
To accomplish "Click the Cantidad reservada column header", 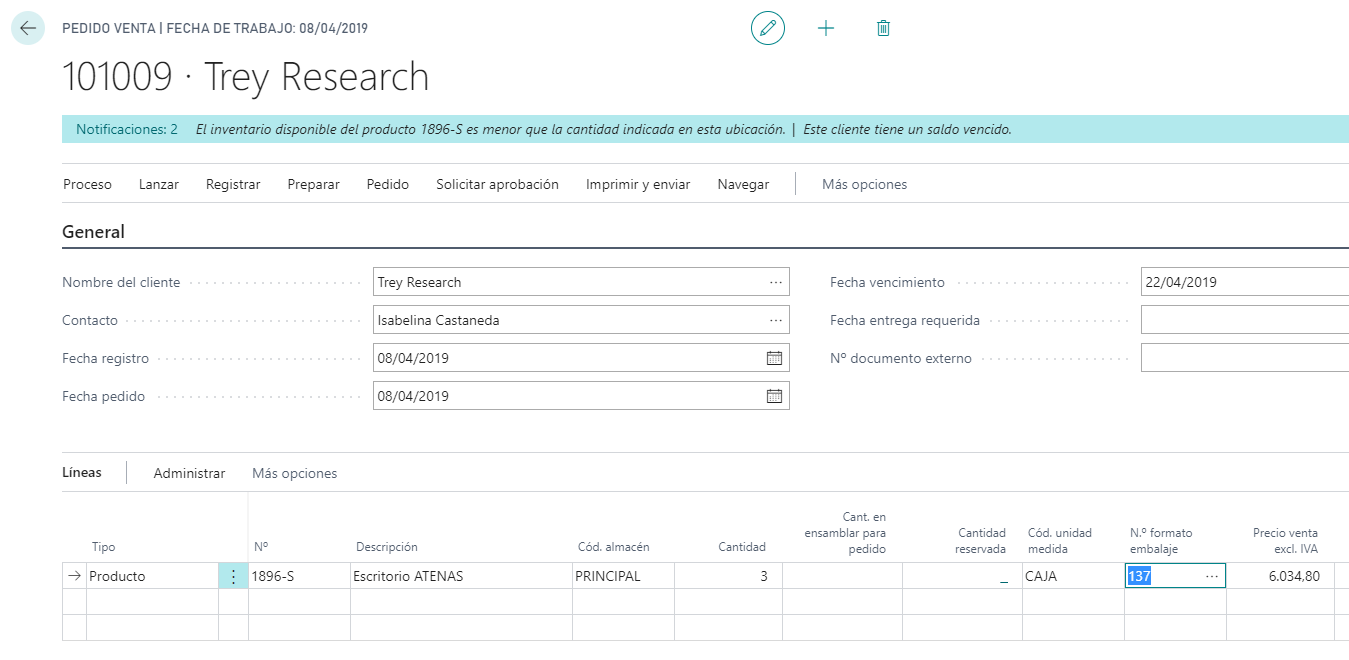I will [982, 540].
